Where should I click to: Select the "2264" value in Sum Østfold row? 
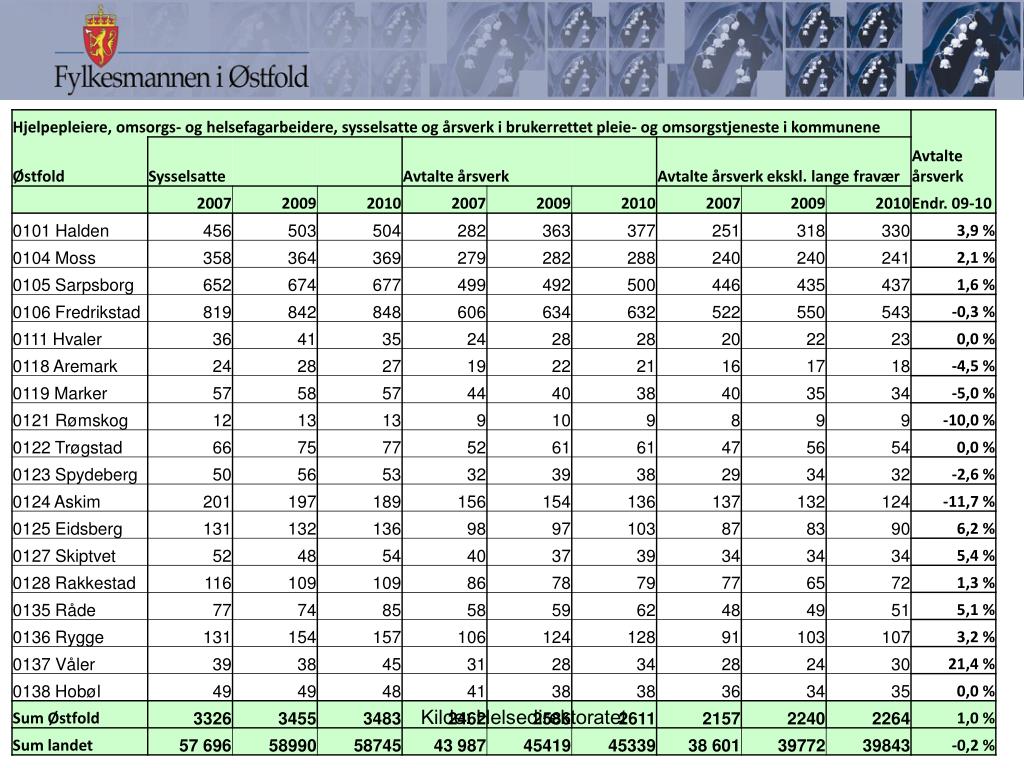pos(891,718)
